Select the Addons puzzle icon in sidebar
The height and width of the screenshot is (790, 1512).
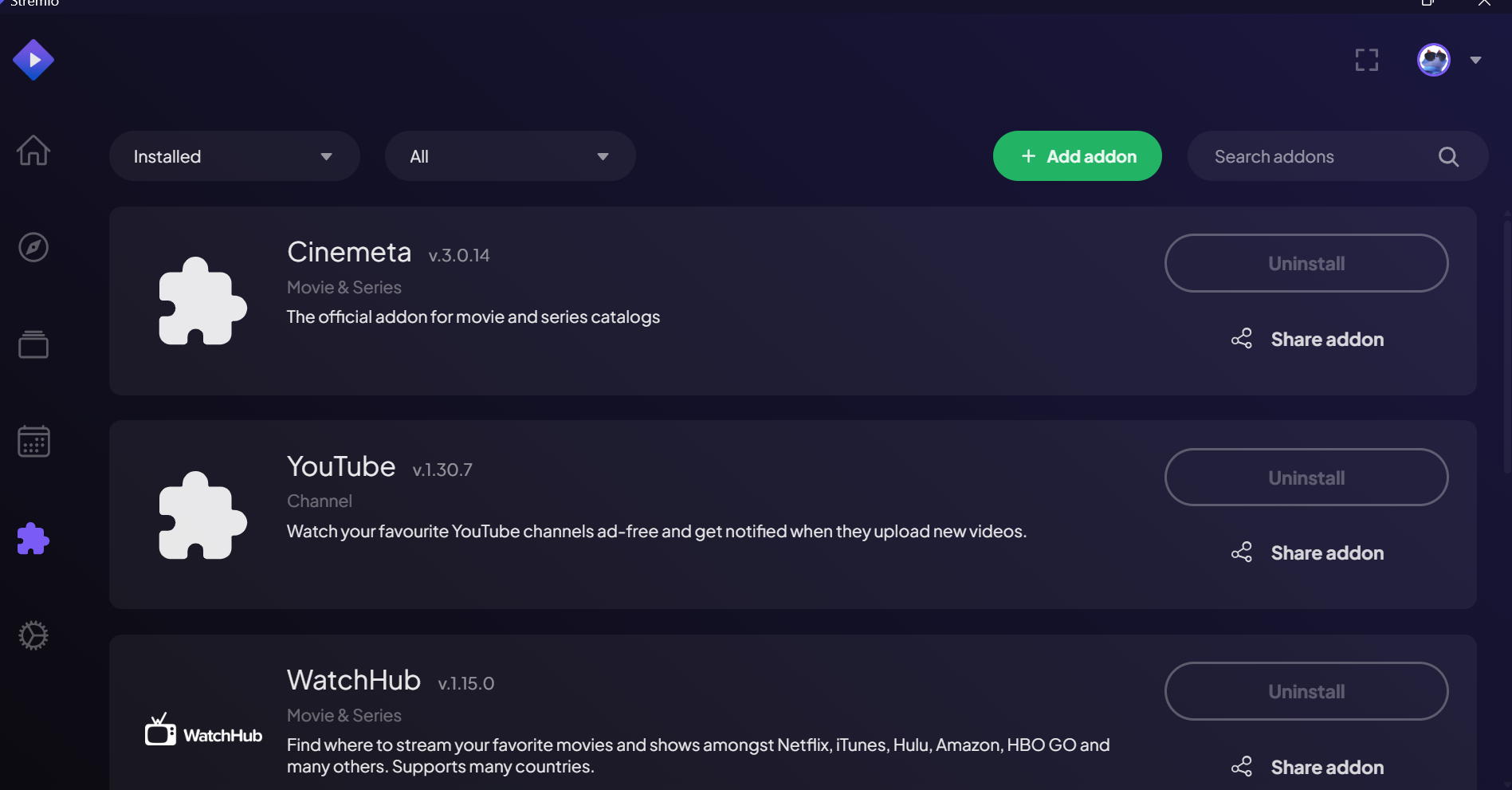click(x=33, y=539)
